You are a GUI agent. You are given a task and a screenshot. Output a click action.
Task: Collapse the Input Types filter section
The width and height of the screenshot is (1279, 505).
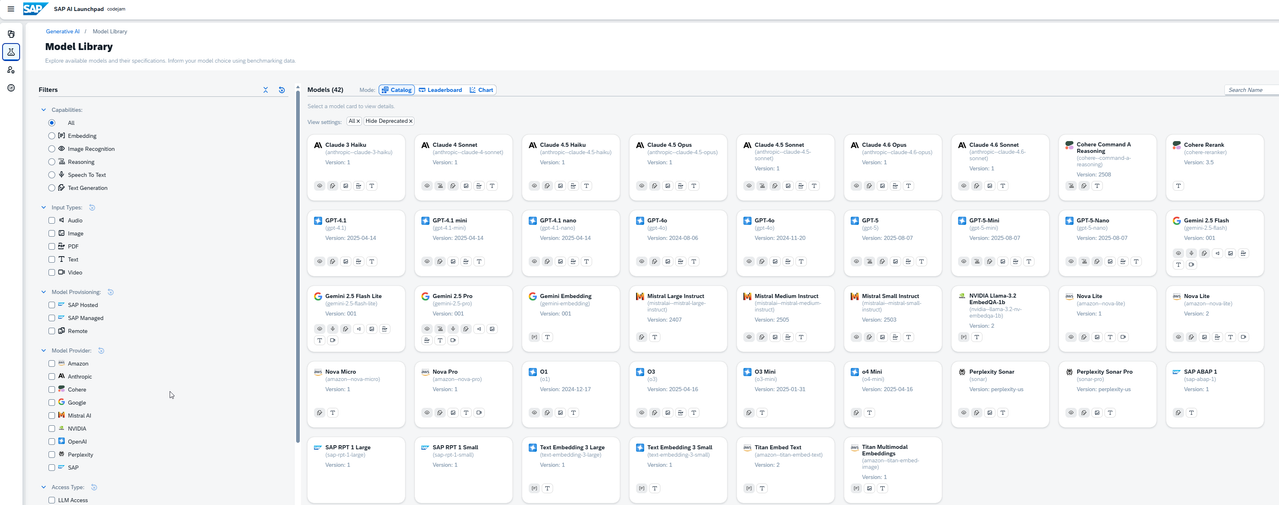tap(43, 208)
